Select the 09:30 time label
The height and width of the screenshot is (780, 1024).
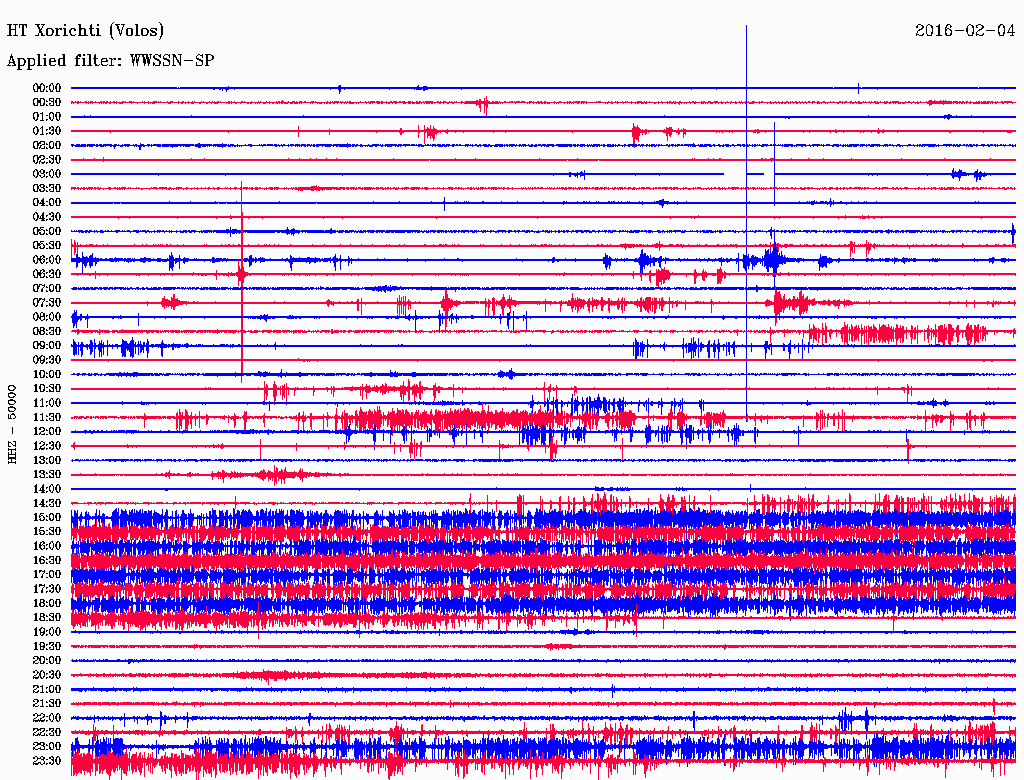point(47,360)
